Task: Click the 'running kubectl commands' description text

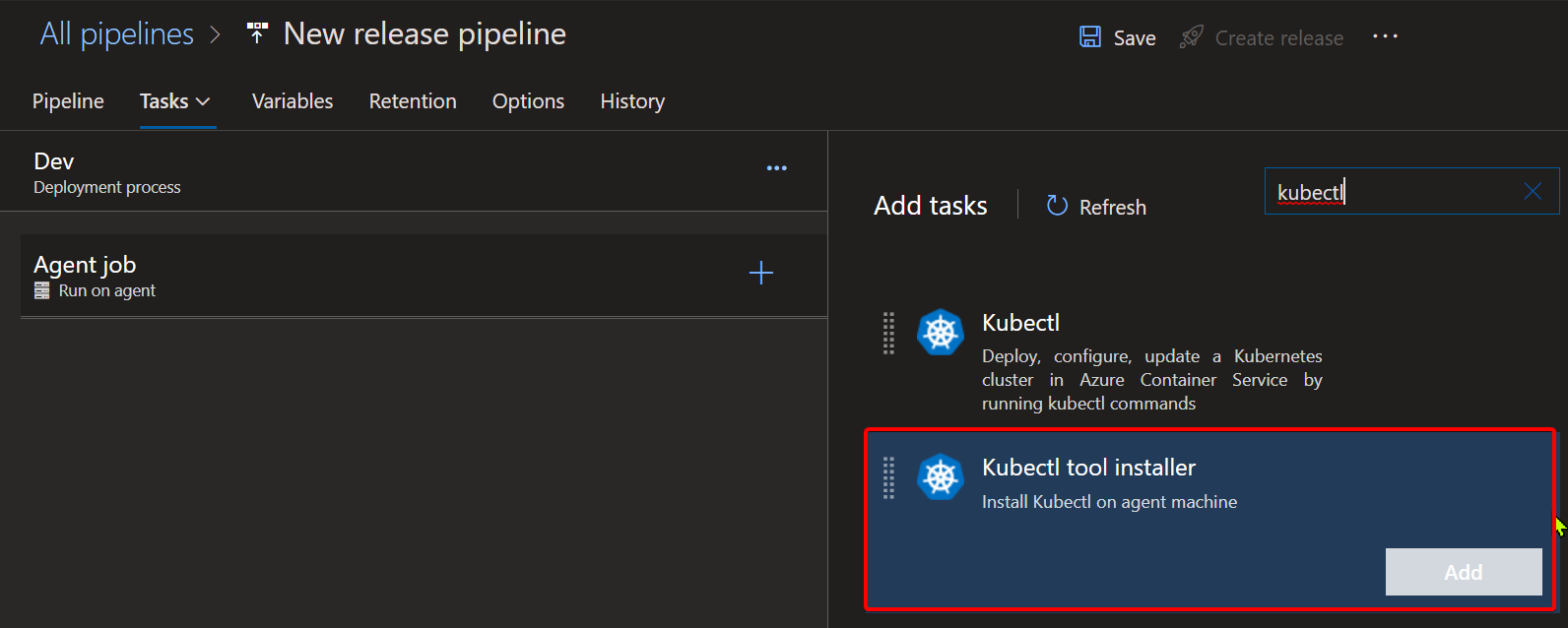Action: pyautogui.click(x=1088, y=404)
